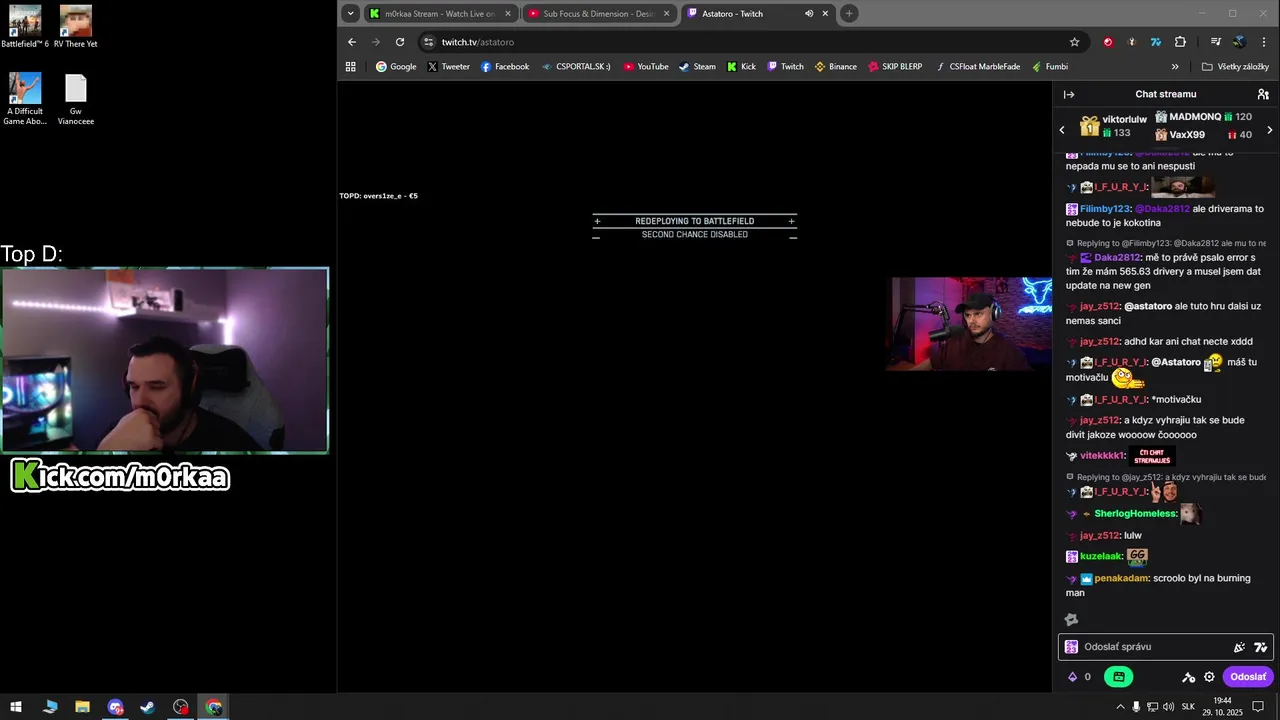Close the Sub Focus YouTube tab
Screen dimensions: 1280x720
coord(666,13)
